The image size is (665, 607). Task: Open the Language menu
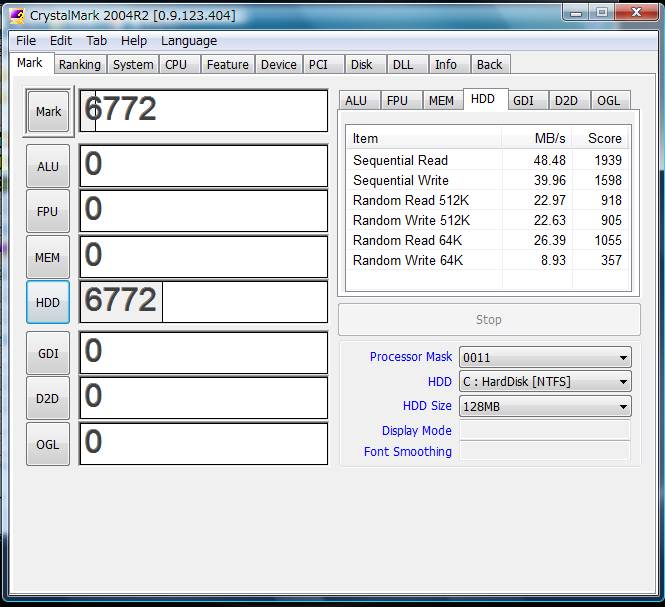click(x=188, y=41)
